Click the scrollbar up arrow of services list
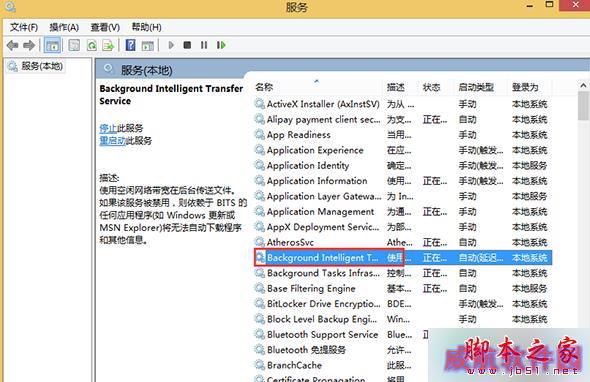 (584, 85)
